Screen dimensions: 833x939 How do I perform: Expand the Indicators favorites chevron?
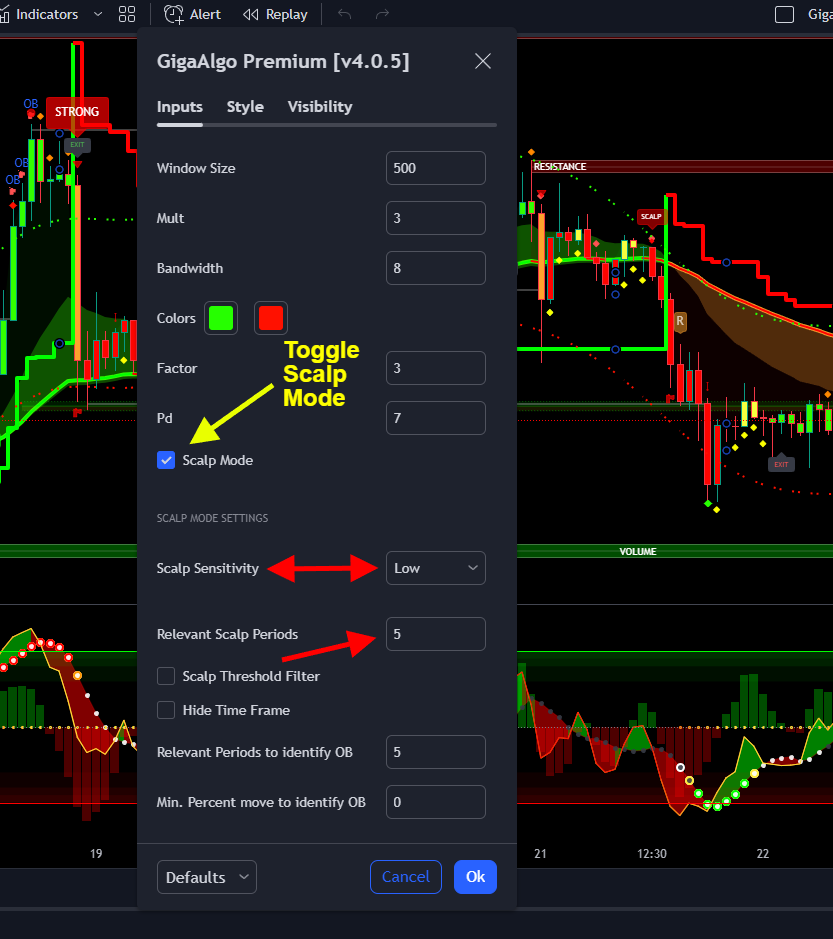coord(98,14)
